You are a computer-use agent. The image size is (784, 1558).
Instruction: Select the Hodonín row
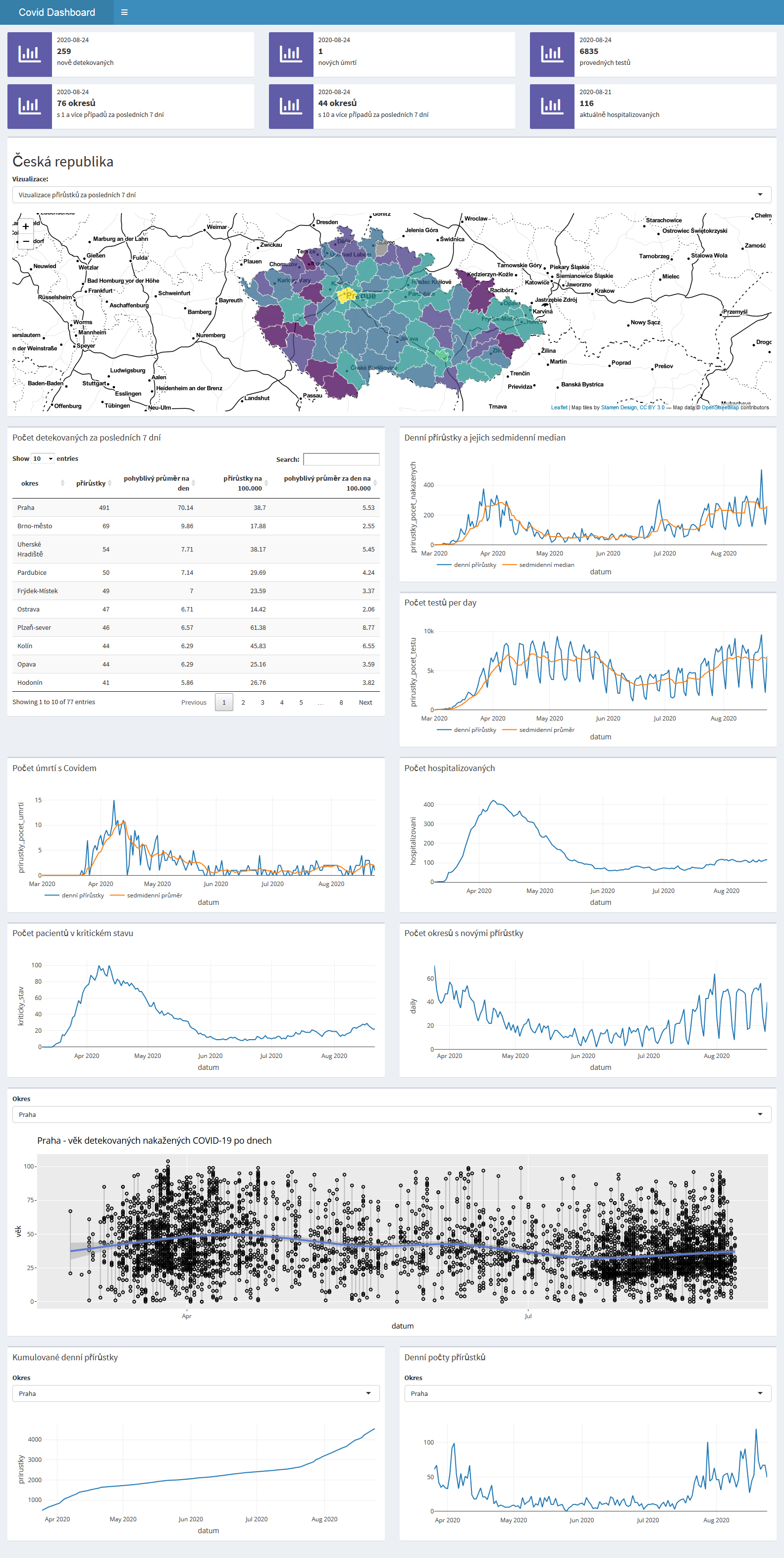click(196, 683)
